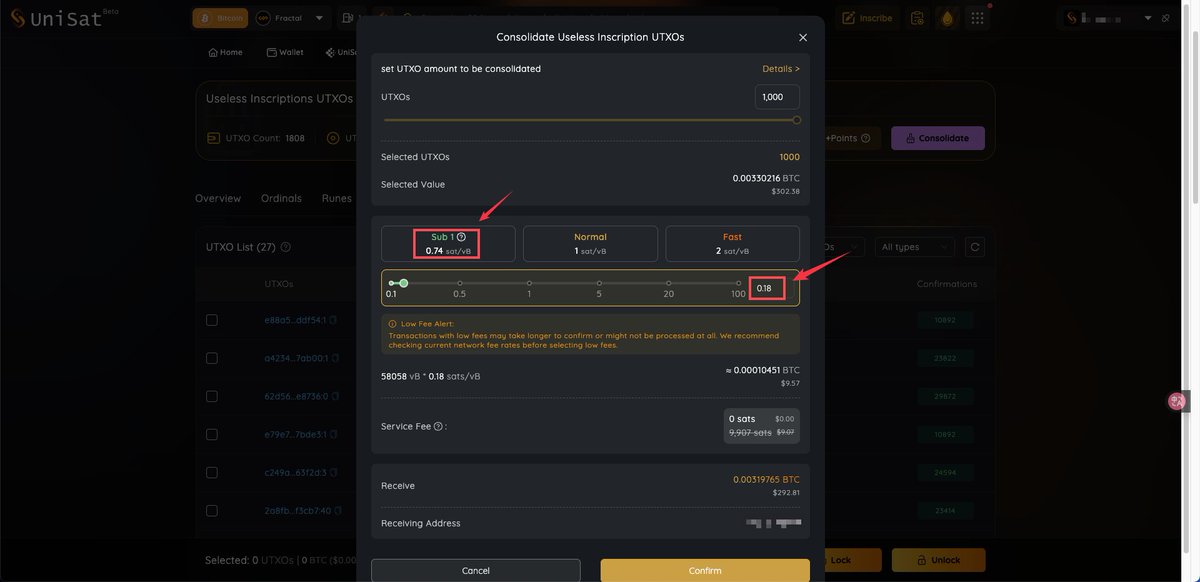
Task: Click the pink translate extension icon
Action: point(1177,401)
